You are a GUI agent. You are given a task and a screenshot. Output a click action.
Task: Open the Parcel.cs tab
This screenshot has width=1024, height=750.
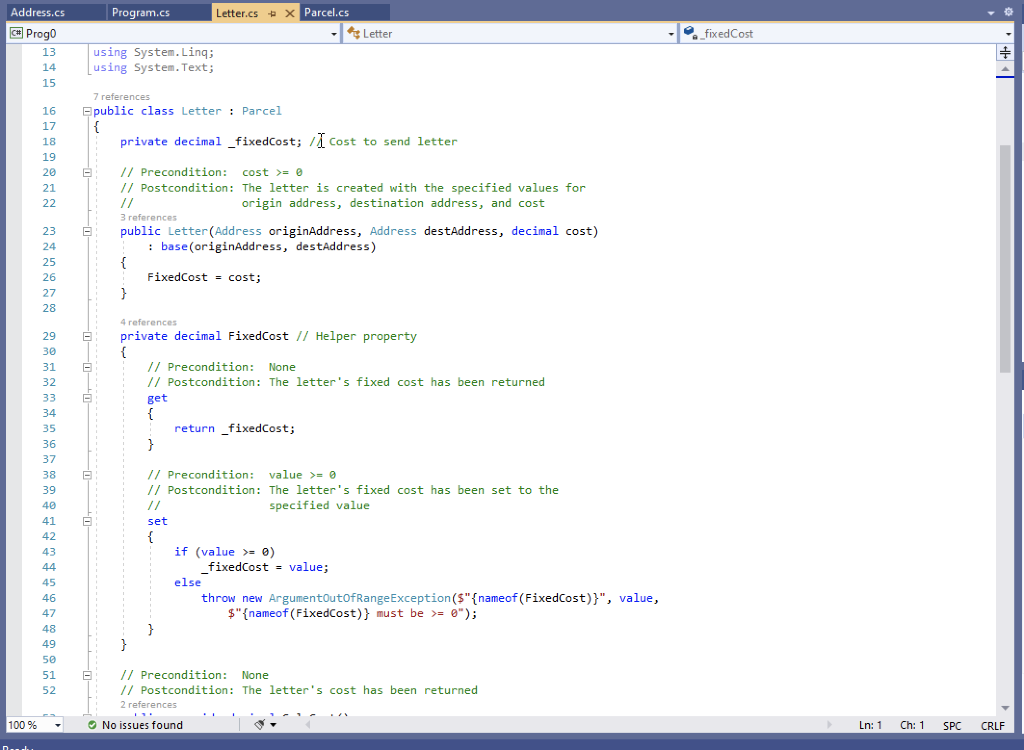pos(345,12)
